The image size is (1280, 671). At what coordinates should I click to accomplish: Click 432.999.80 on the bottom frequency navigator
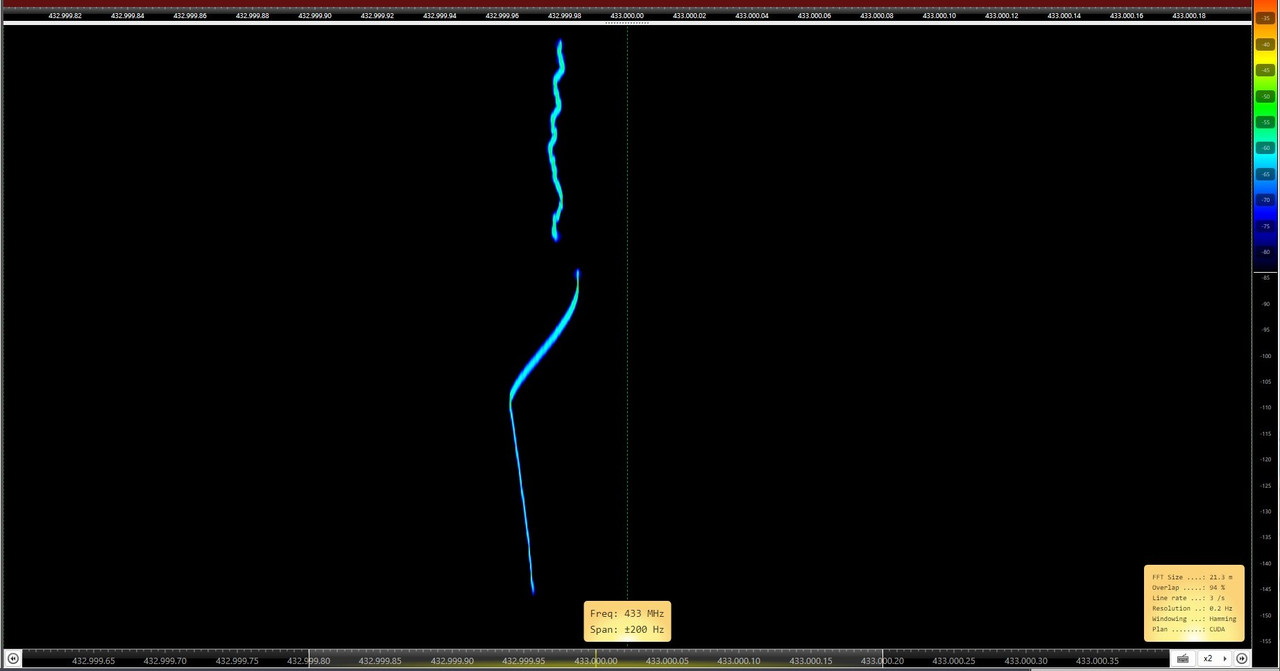click(309, 660)
